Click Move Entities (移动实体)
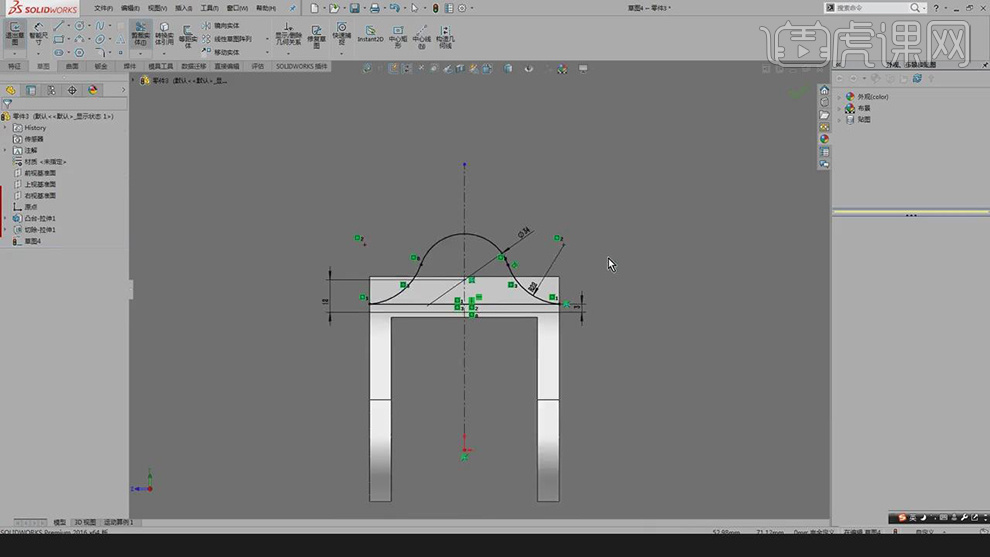The image size is (990, 557). pos(221,52)
